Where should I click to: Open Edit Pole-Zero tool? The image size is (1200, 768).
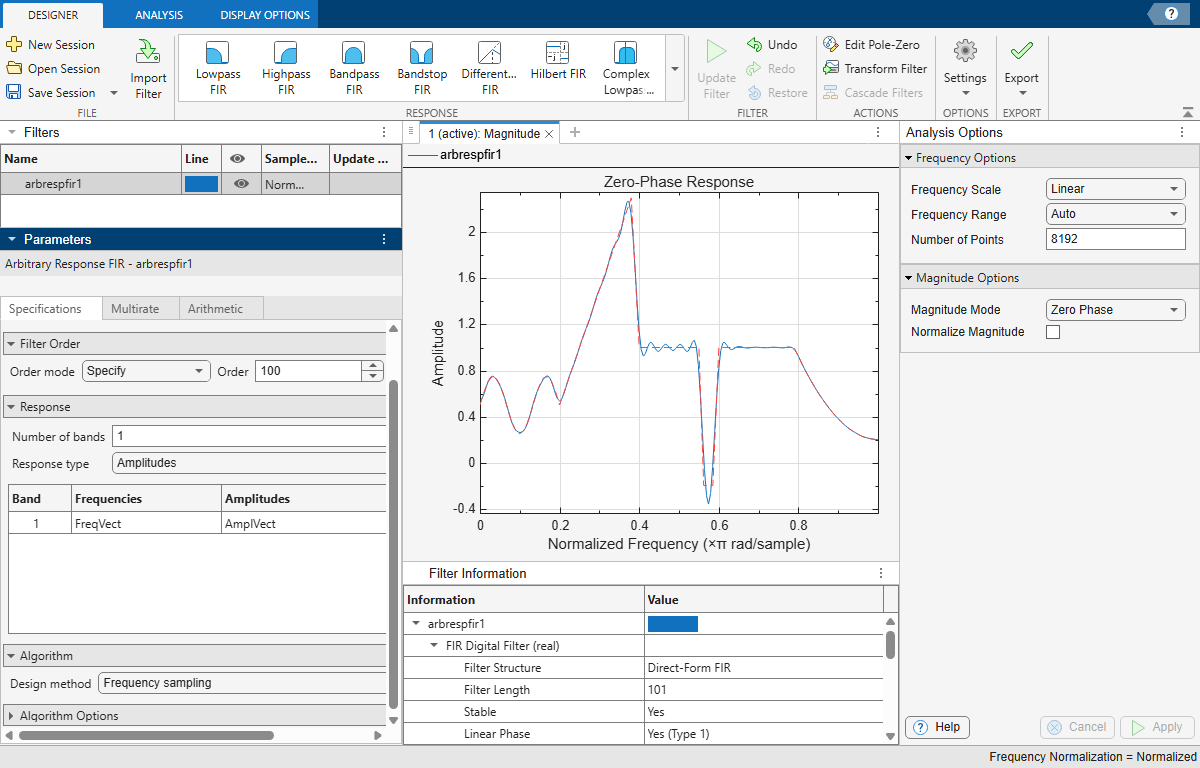(x=871, y=45)
